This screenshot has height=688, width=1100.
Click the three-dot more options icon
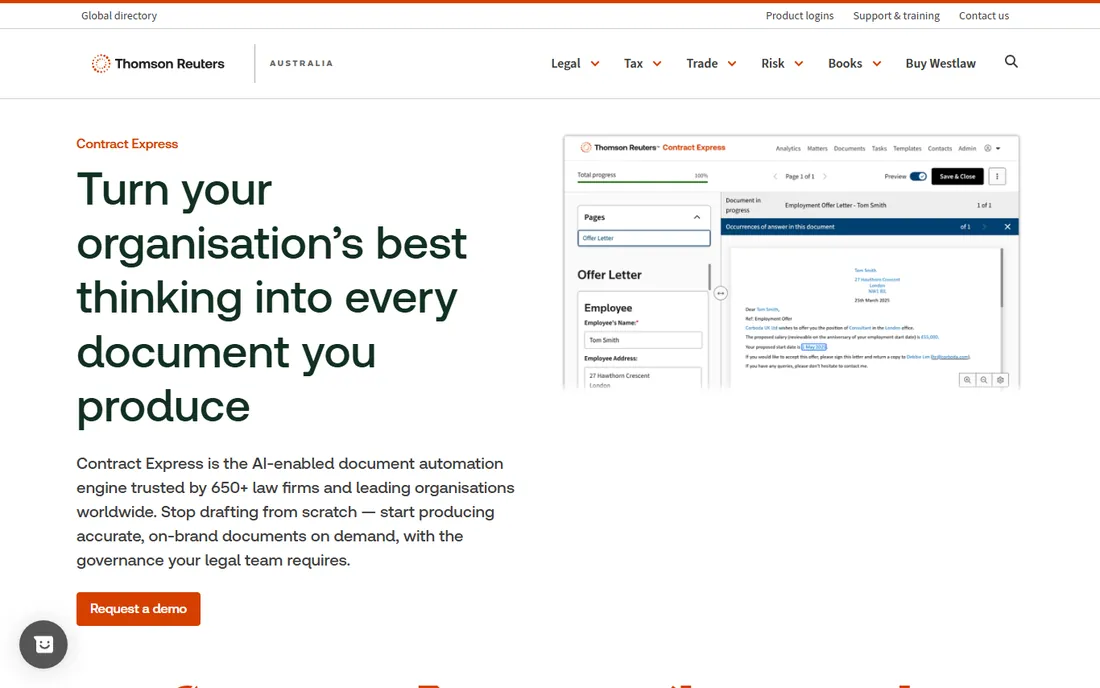tap(997, 176)
